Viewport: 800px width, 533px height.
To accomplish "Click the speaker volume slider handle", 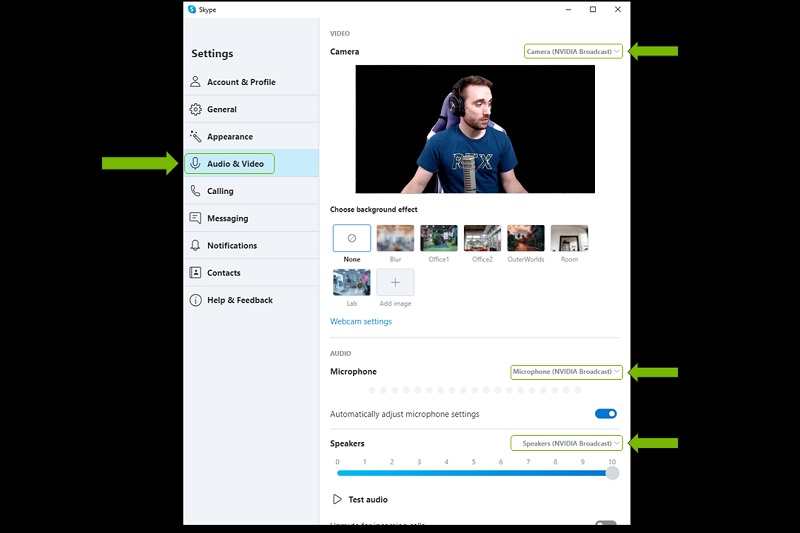I will (612, 473).
